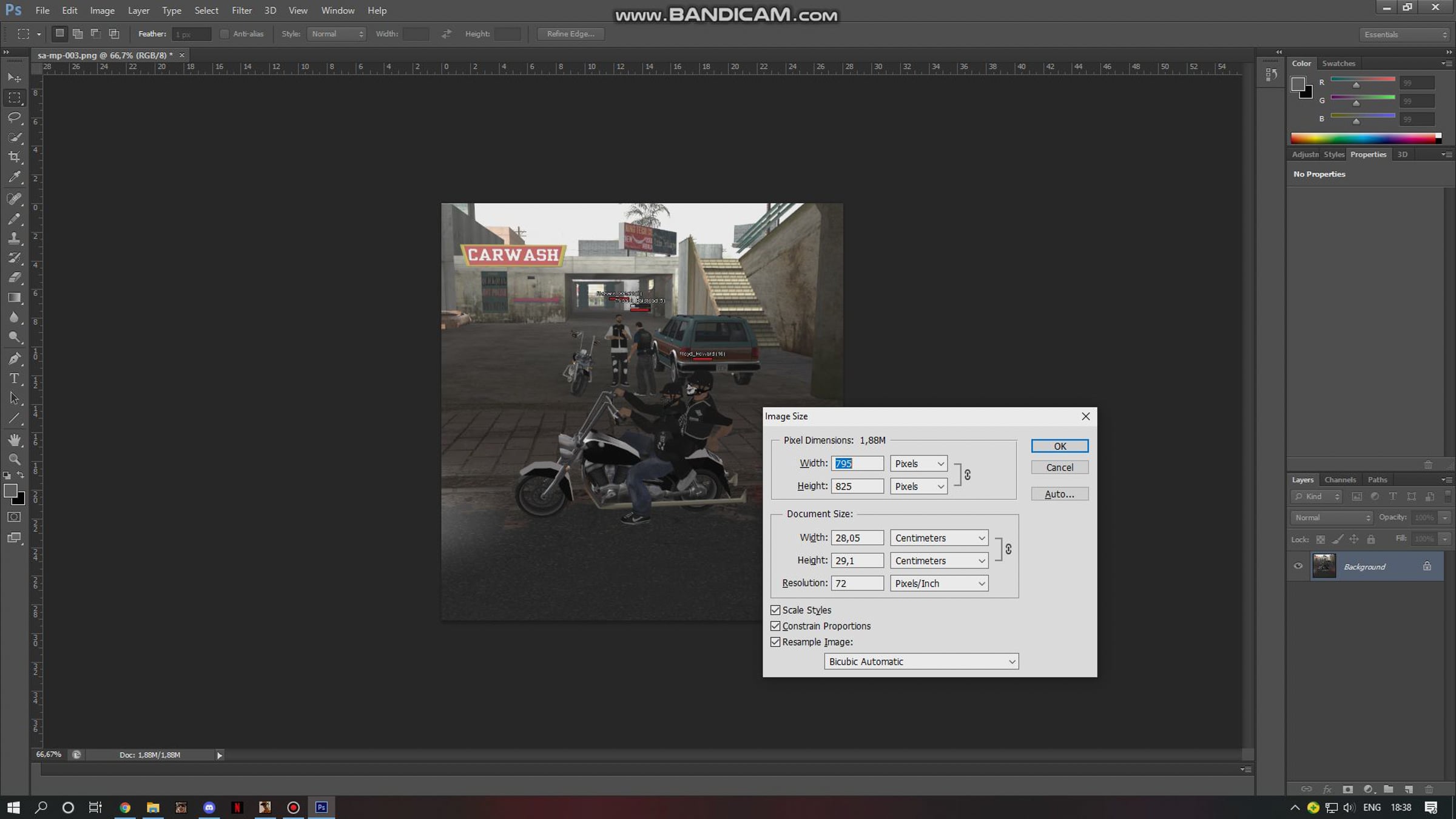1456x819 pixels.
Task: Open the Filter menu
Action: [241, 10]
